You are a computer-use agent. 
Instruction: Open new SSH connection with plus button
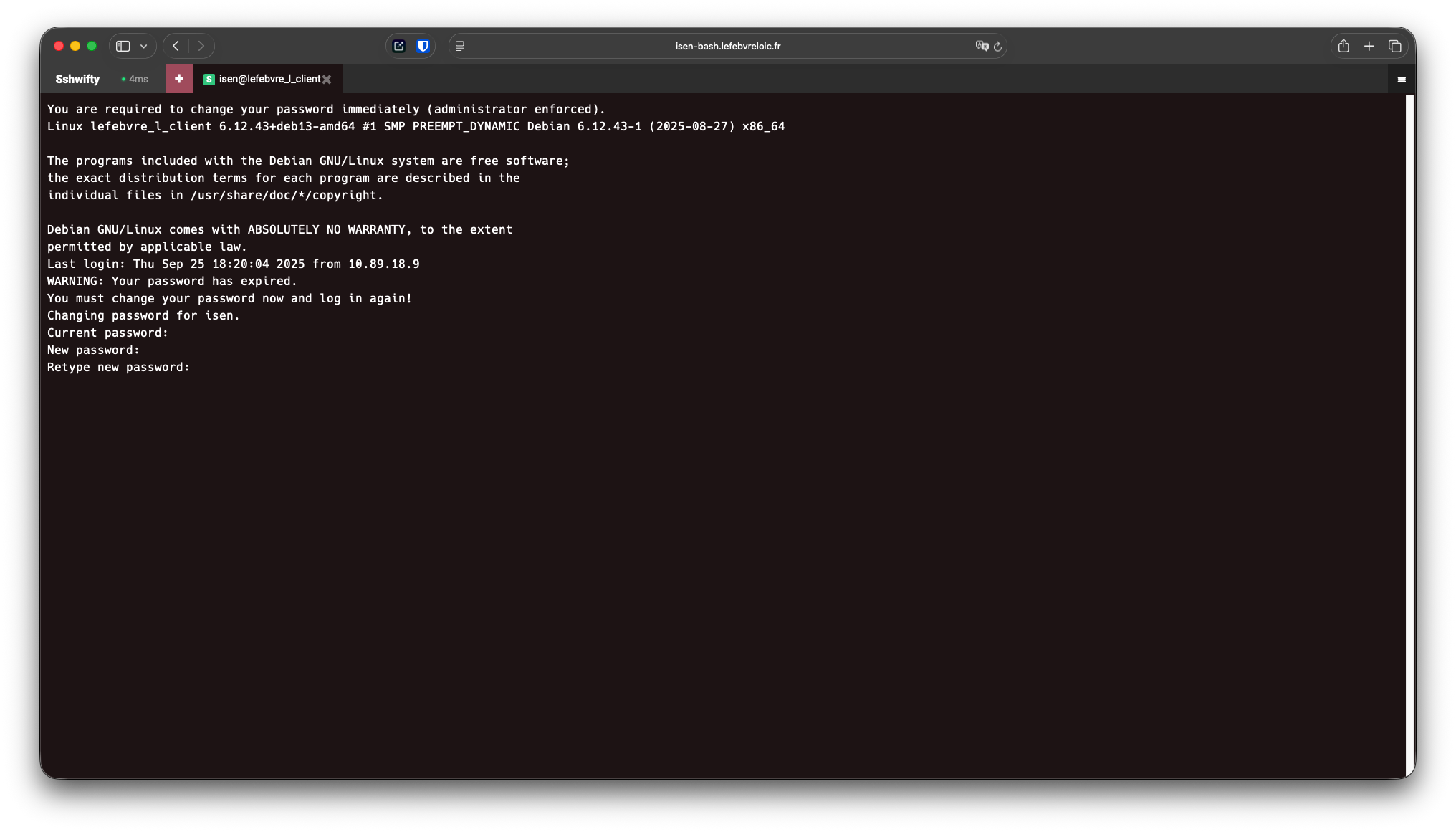click(179, 79)
